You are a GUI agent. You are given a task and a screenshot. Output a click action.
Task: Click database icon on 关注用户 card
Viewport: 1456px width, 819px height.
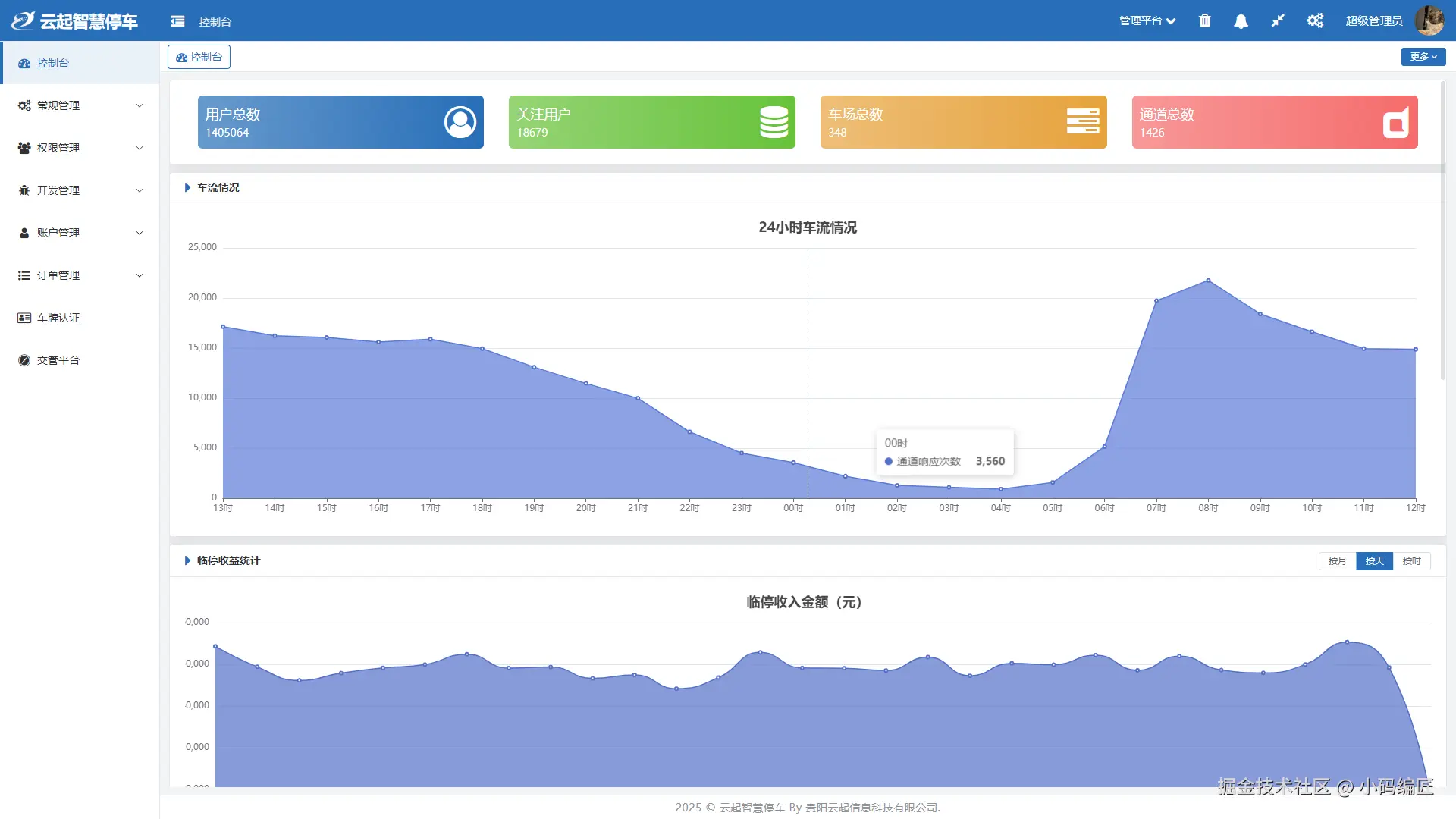click(x=773, y=122)
